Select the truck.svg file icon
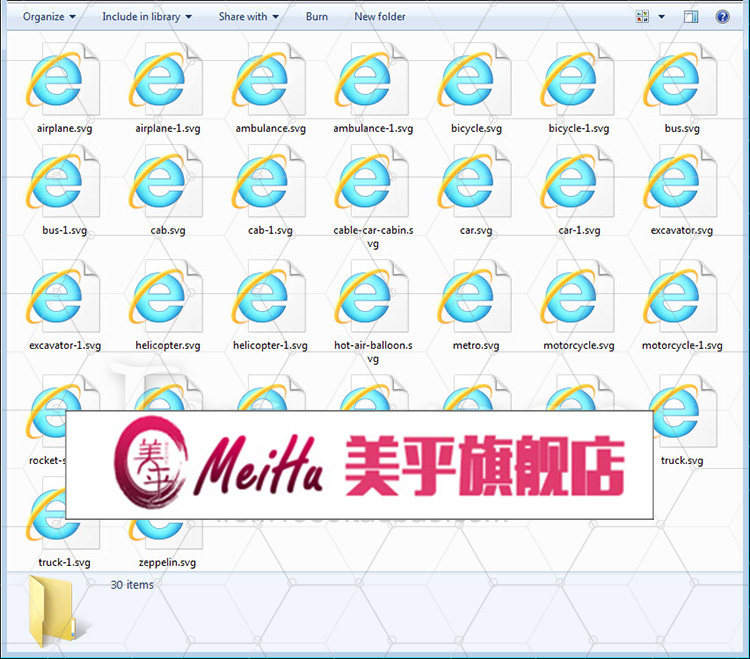This screenshot has height=659, width=750. 685,411
